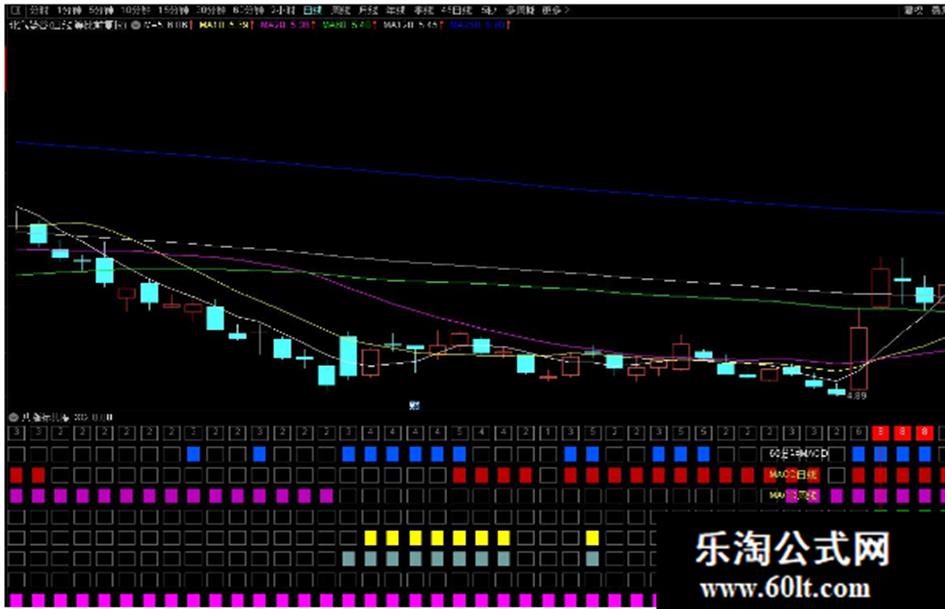
Task: Click the green MA60 value label
Action: click(348, 25)
